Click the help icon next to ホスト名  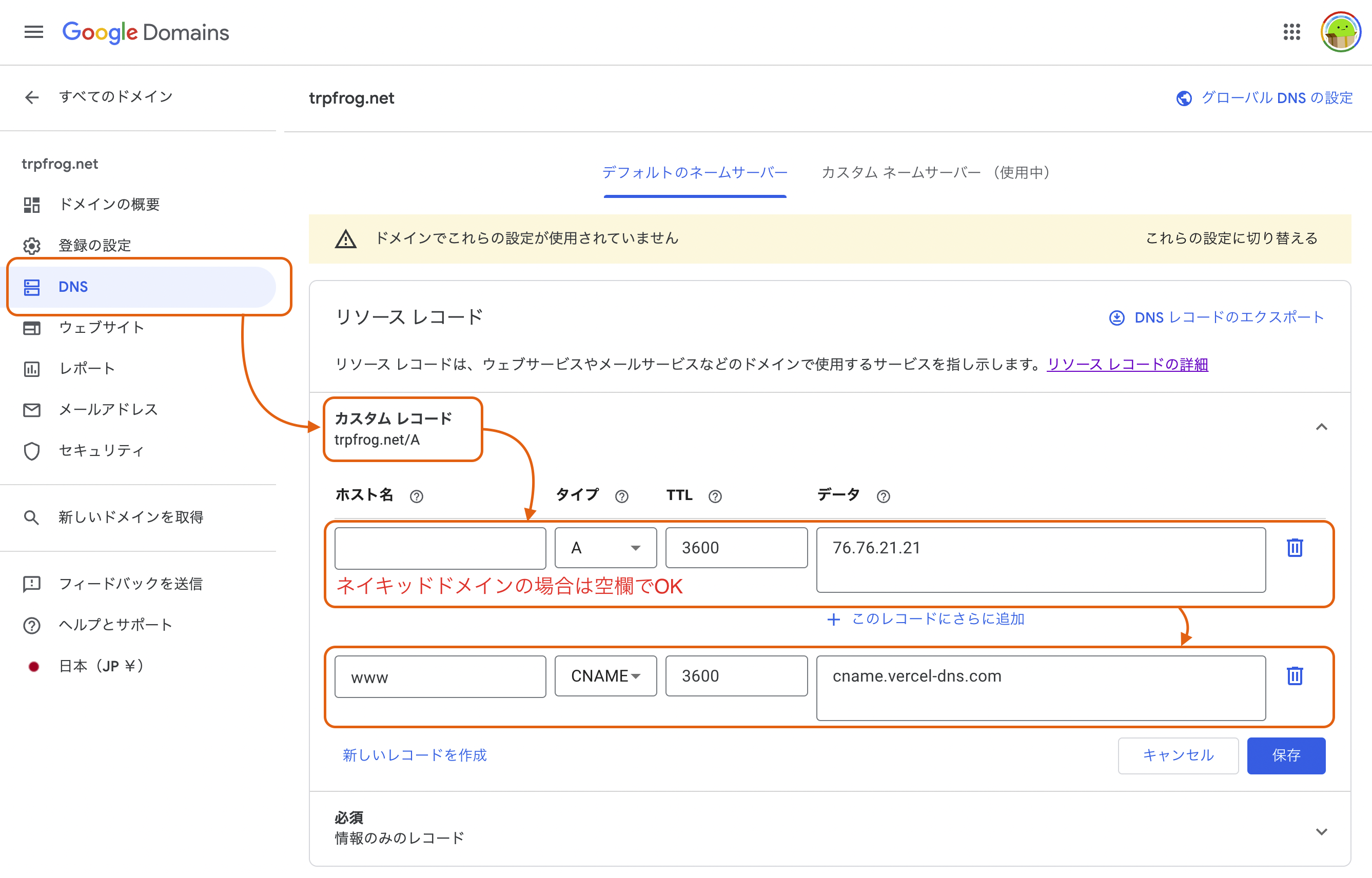tap(416, 496)
